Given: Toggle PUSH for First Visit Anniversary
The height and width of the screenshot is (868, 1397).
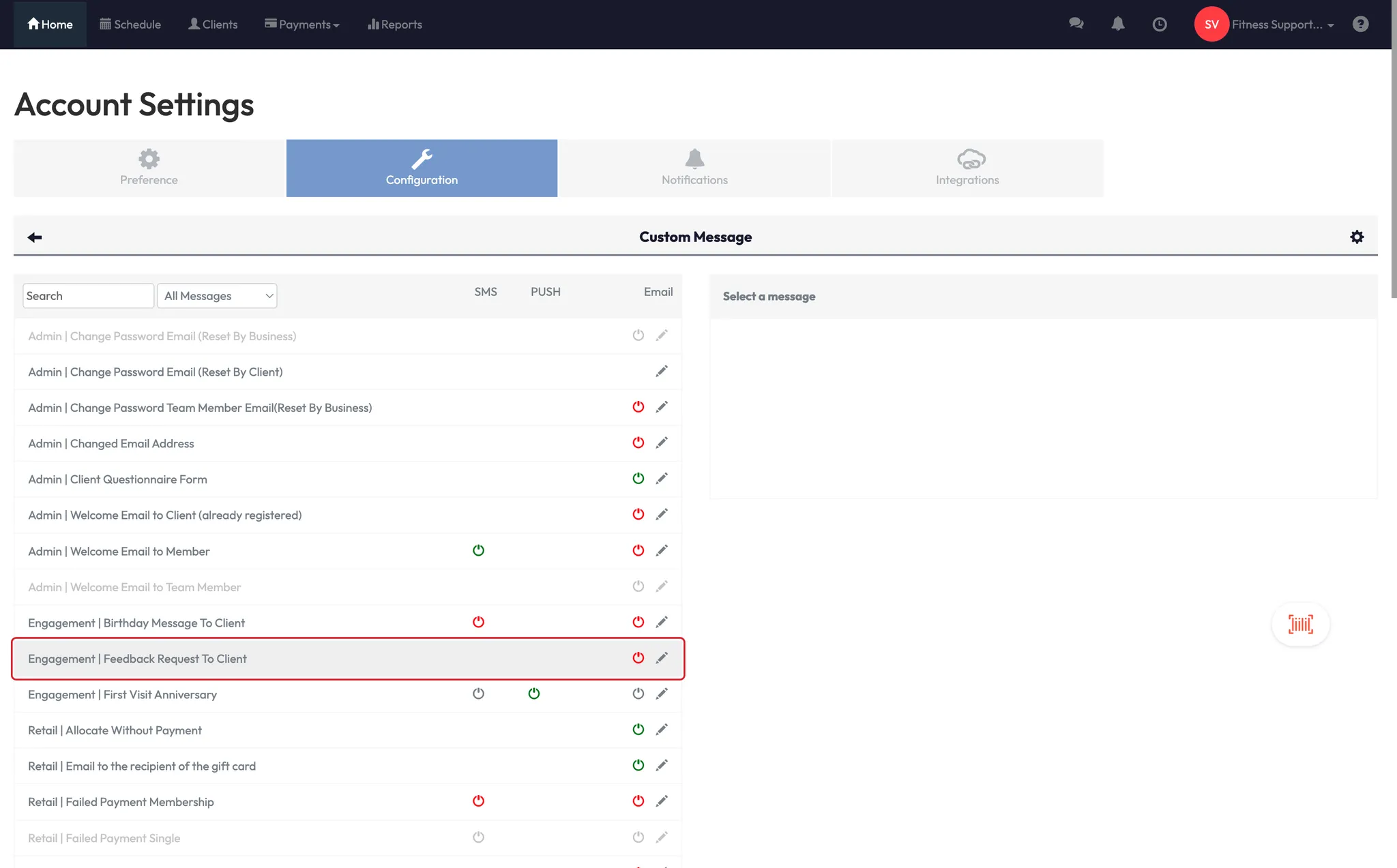Looking at the screenshot, I should [533, 693].
